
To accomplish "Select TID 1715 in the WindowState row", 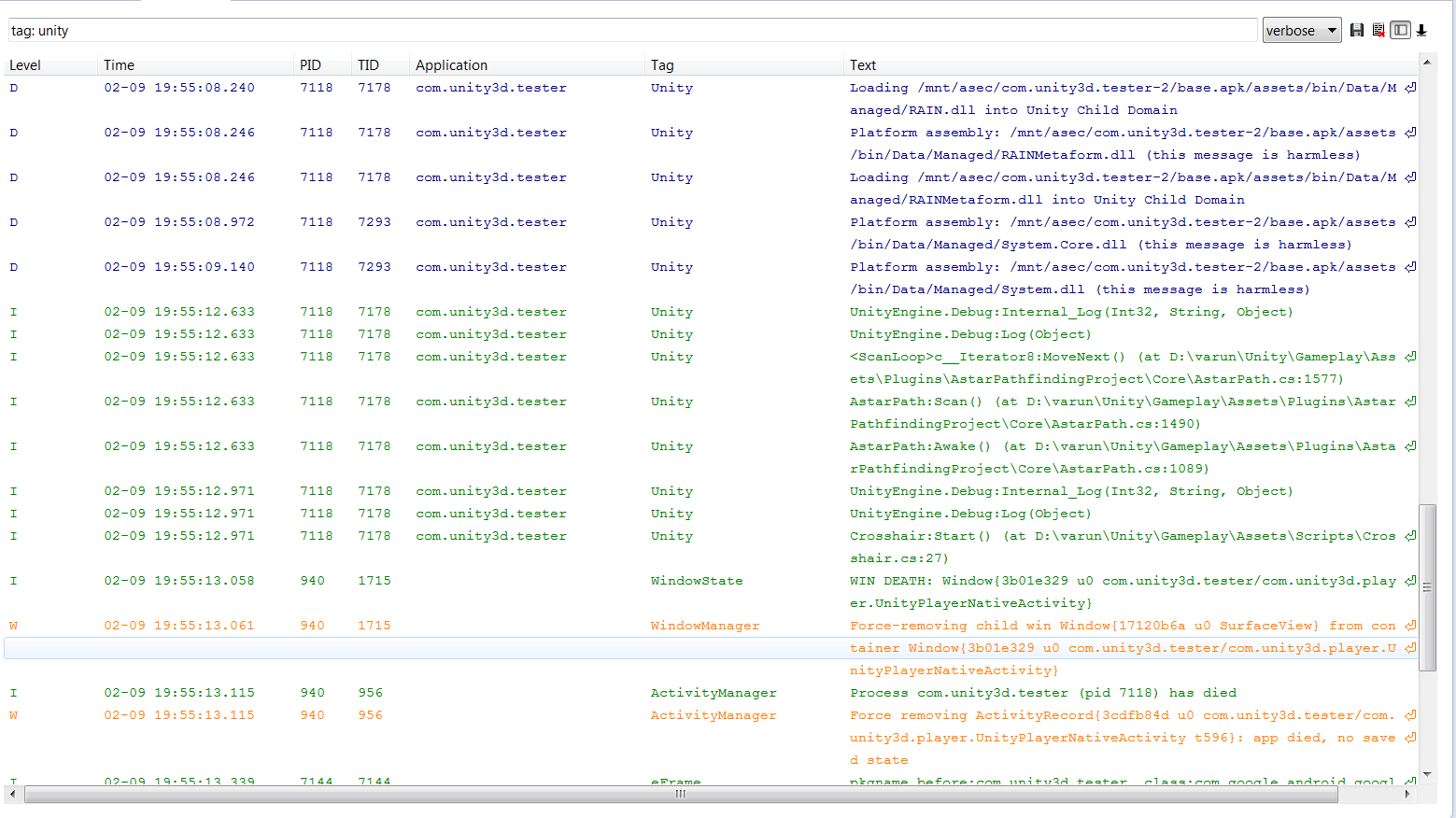I will 375,581.
